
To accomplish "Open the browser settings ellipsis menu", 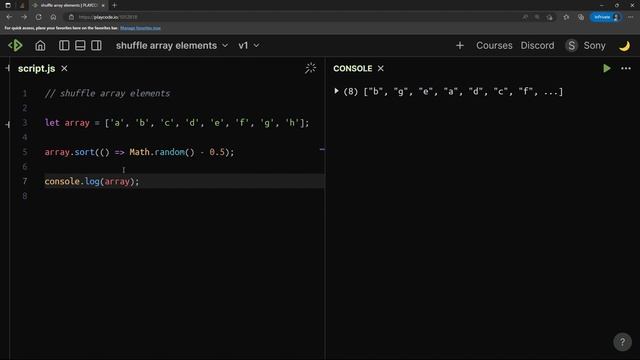I will pos(631,17).
